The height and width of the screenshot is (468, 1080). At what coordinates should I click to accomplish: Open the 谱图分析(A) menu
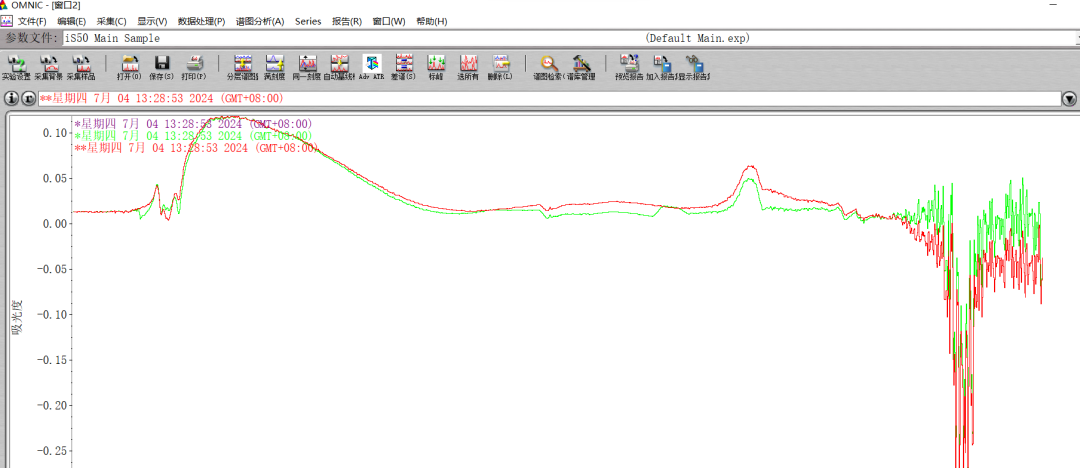(260, 21)
